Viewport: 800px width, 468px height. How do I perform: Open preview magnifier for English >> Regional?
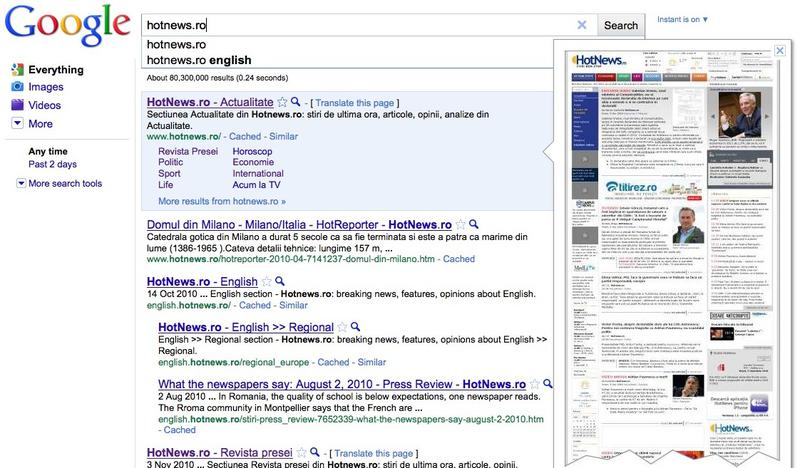pos(356,327)
